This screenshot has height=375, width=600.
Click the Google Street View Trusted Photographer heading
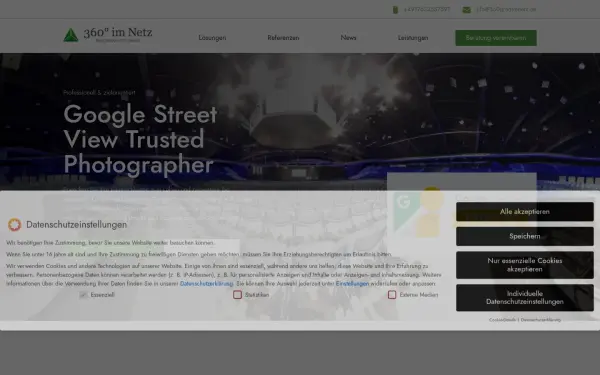tap(140, 139)
